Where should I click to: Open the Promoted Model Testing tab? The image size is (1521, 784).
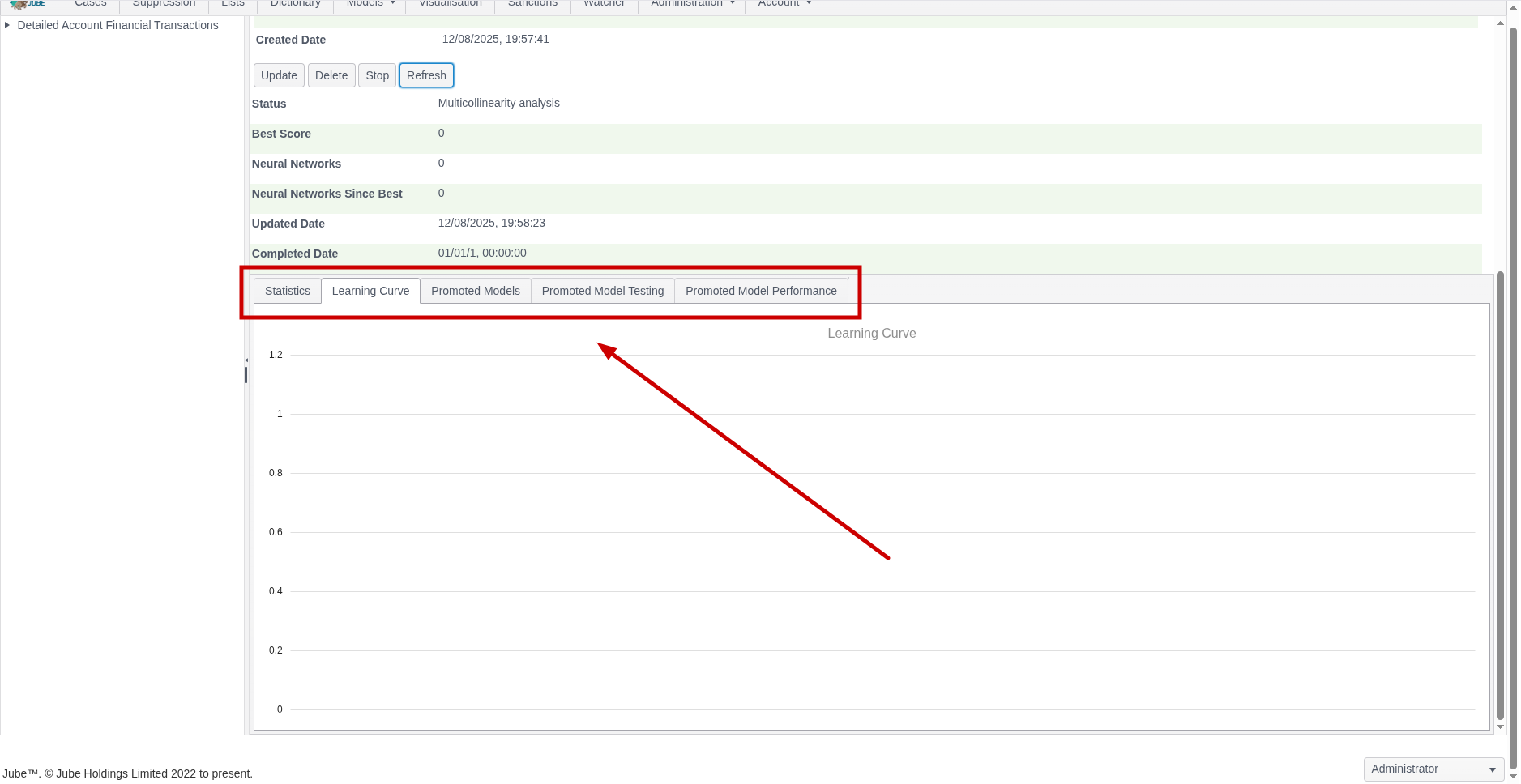(x=603, y=291)
